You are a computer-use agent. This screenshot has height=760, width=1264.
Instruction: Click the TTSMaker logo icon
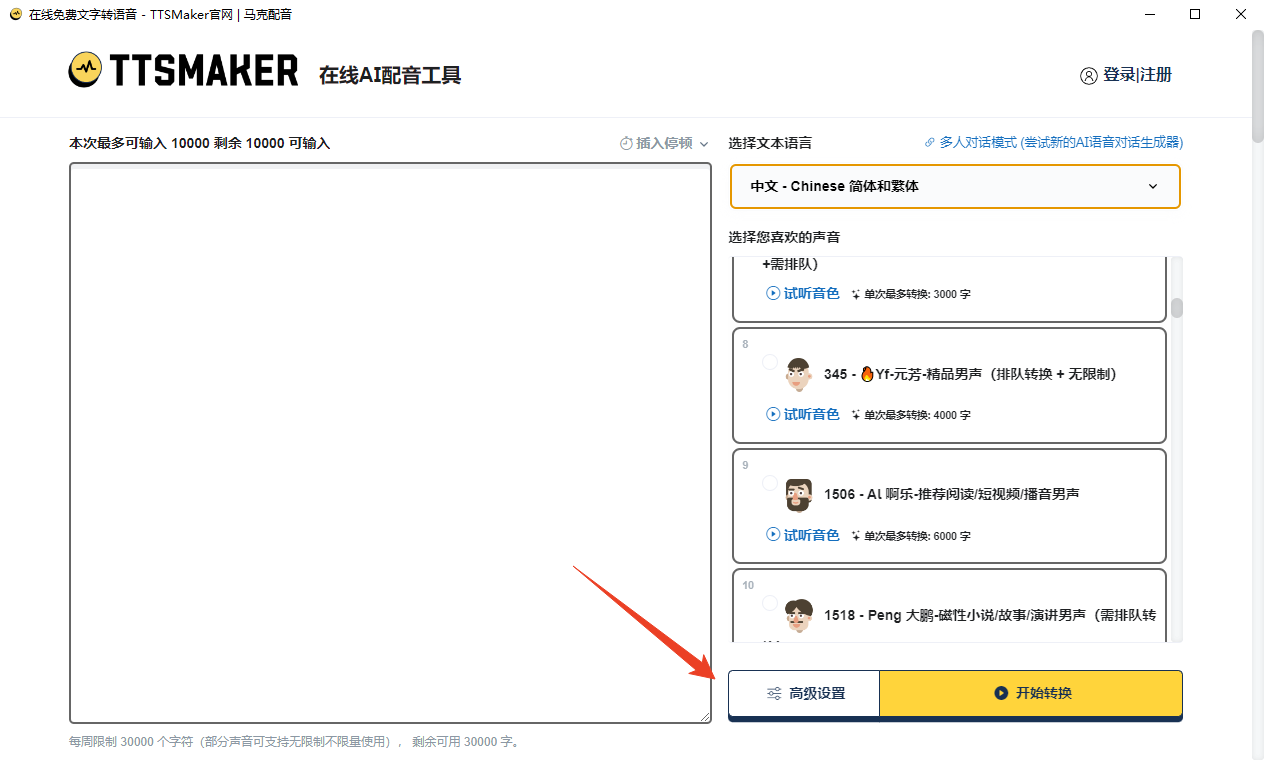coord(86,70)
